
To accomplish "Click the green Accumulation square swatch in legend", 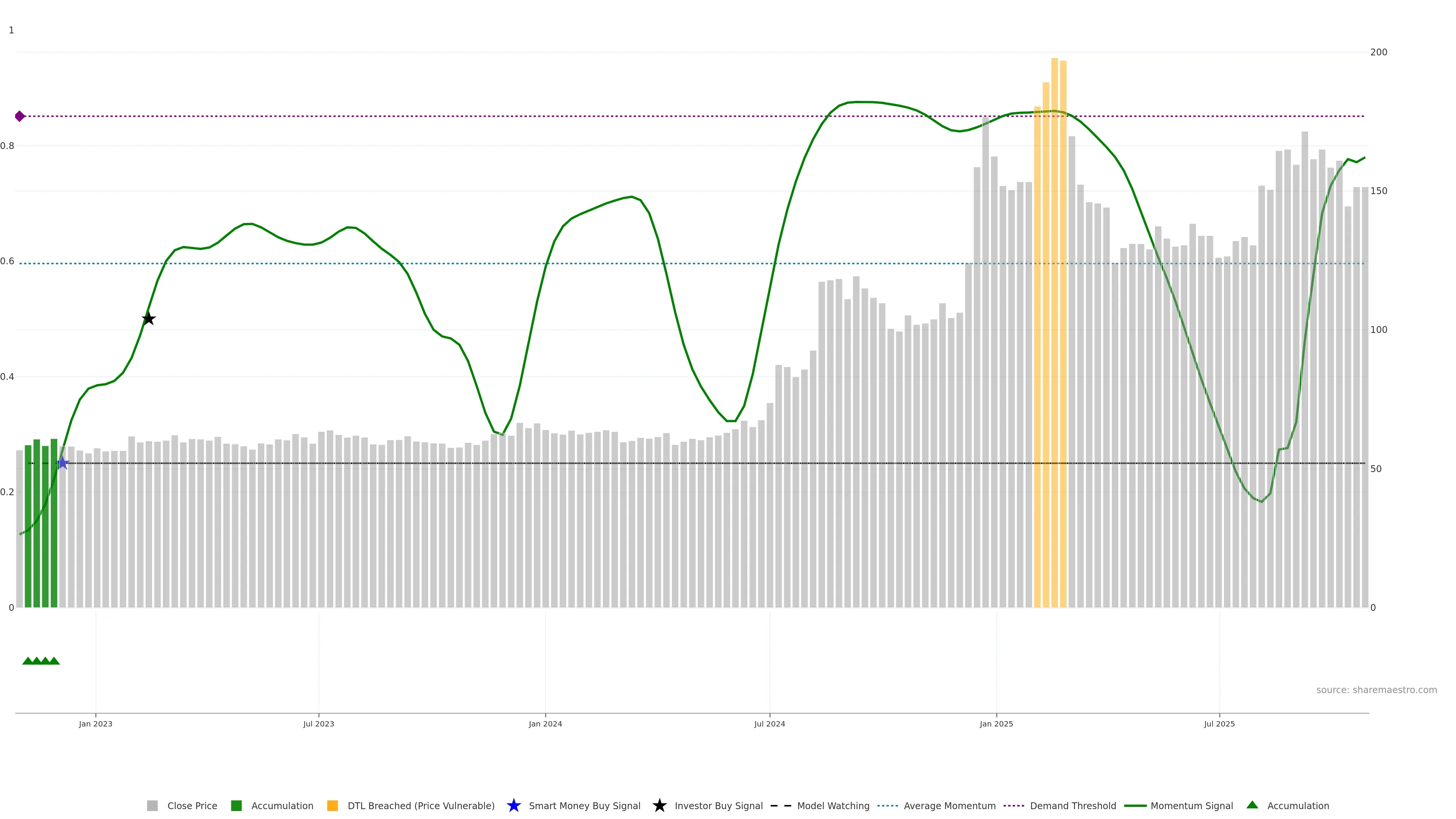I will (x=236, y=805).
